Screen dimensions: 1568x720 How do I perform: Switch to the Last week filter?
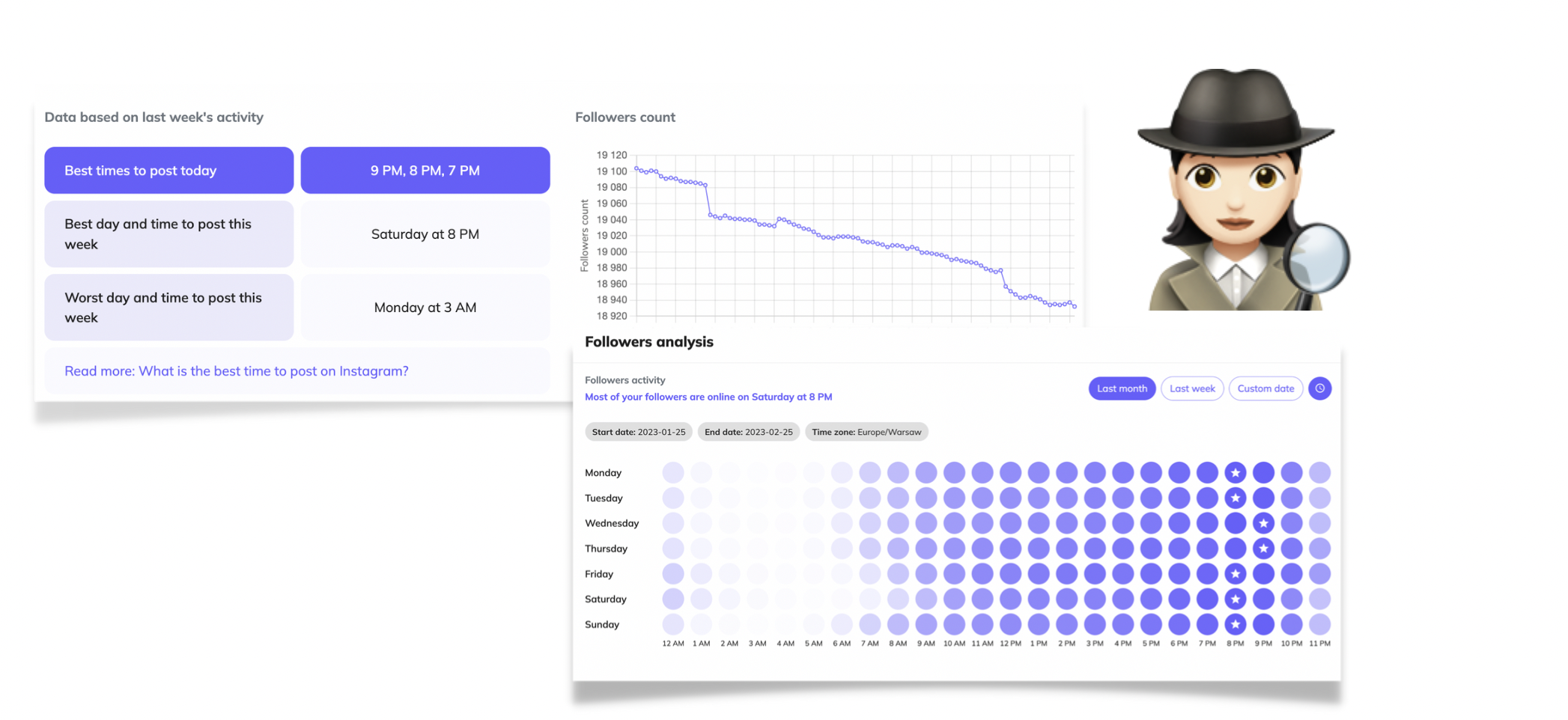[x=1192, y=388]
